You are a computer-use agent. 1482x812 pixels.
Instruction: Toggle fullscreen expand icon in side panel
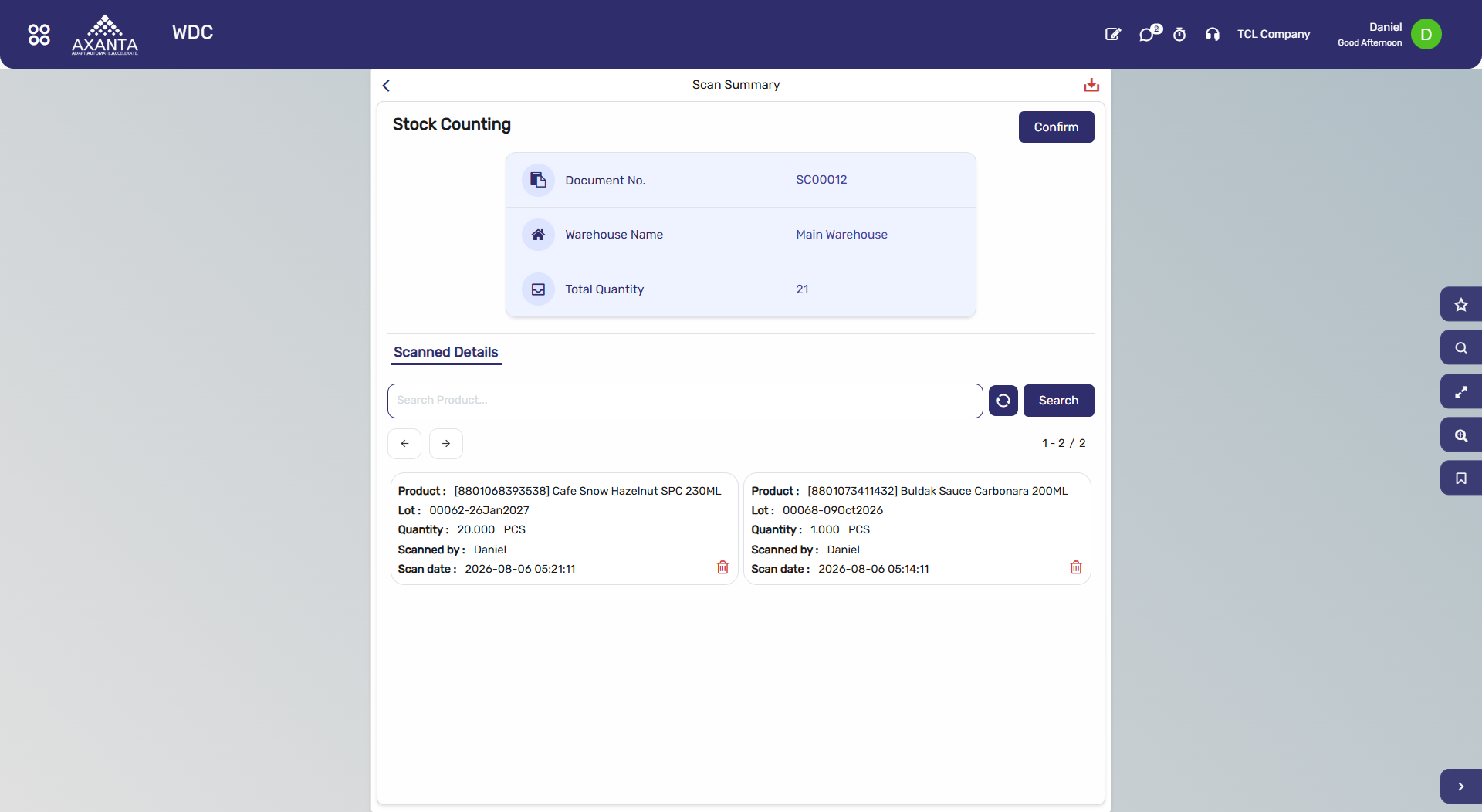[x=1460, y=392]
